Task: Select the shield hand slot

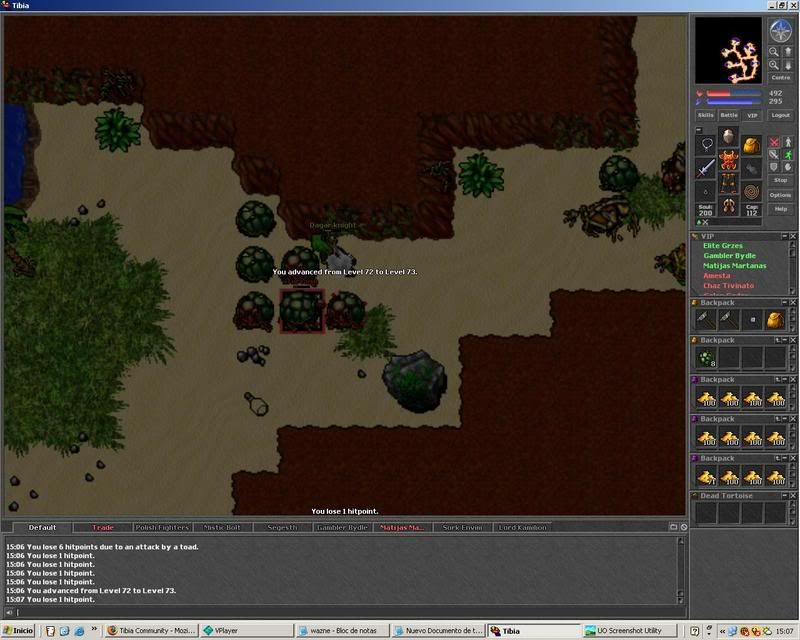Action: coord(751,167)
